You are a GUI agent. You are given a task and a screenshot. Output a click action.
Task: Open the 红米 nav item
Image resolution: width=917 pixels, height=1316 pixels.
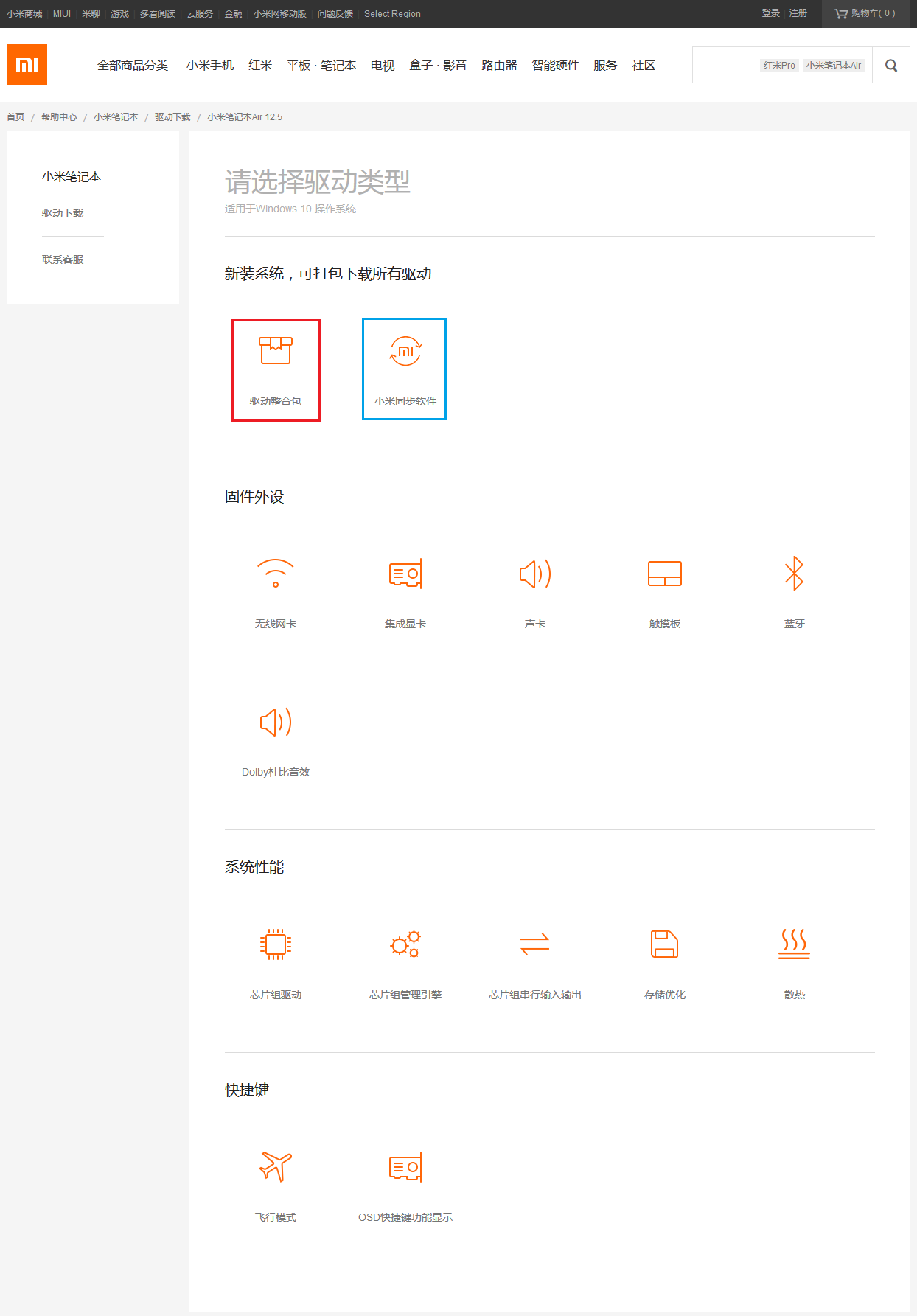point(260,66)
